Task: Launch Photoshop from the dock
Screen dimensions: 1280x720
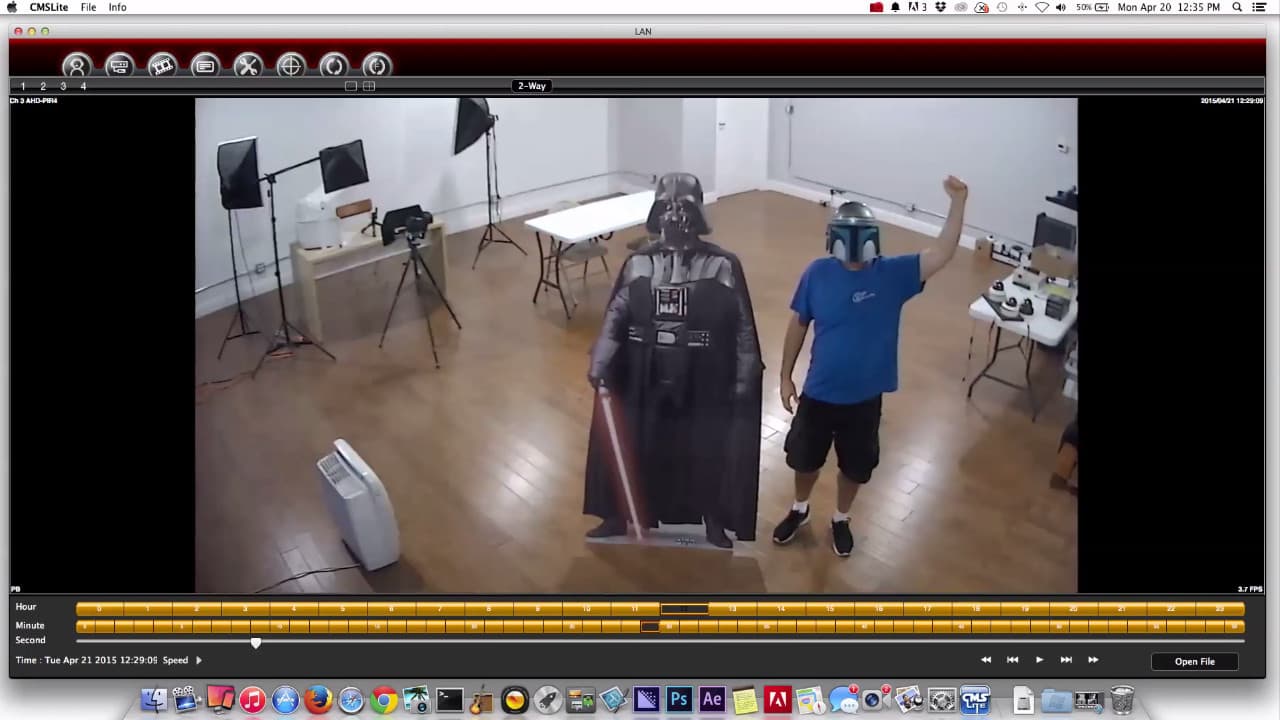Action: point(679,699)
